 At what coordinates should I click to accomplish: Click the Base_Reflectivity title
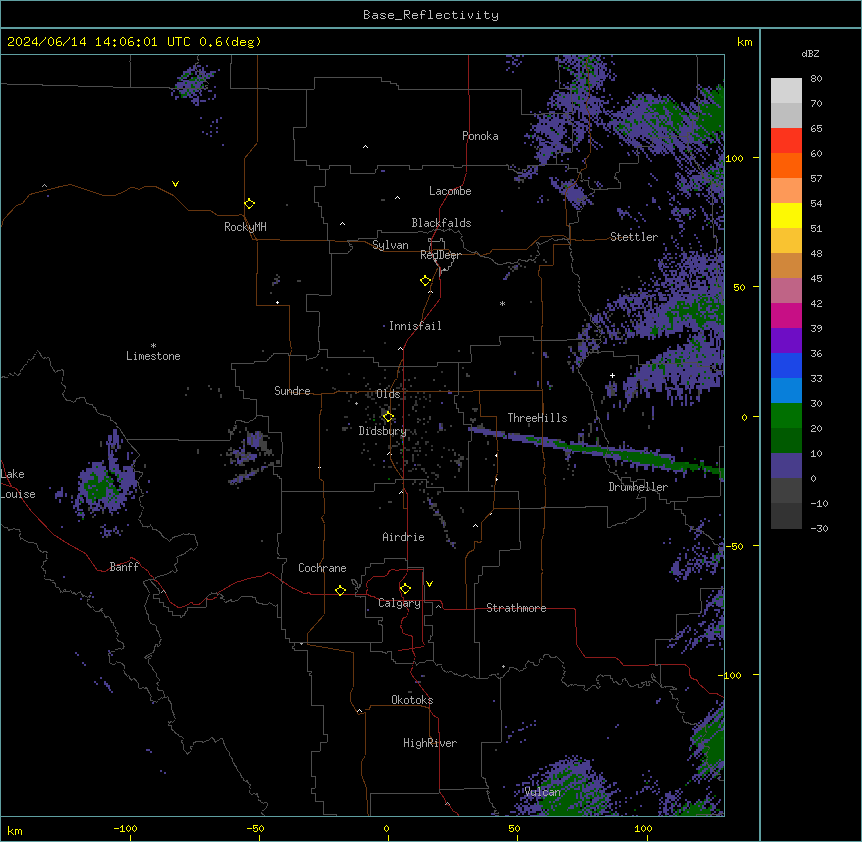431,15
